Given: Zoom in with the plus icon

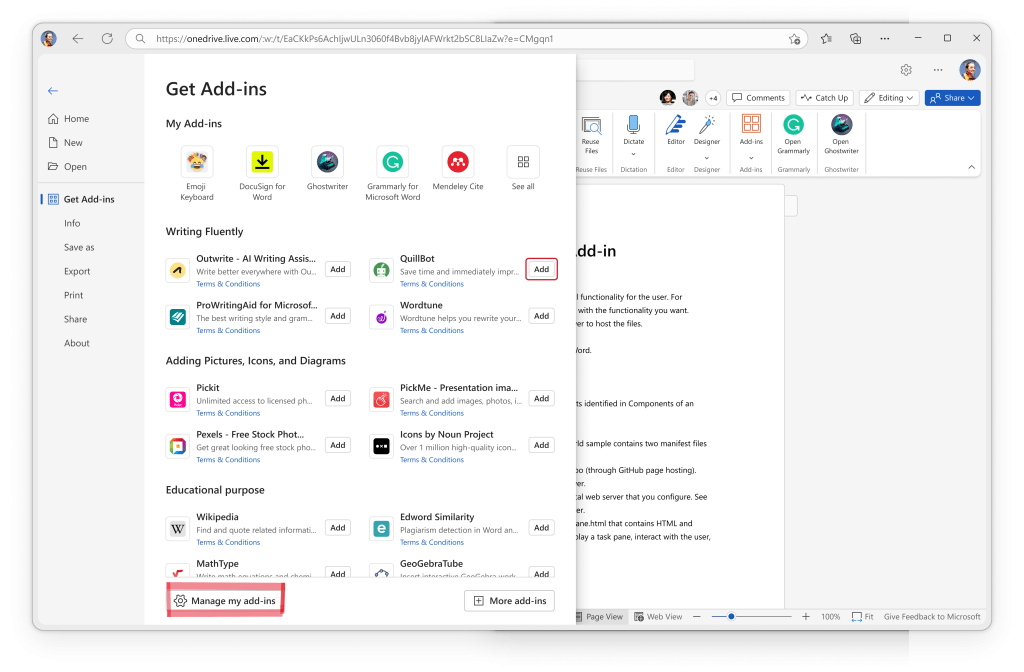Looking at the screenshot, I should 806,616.
